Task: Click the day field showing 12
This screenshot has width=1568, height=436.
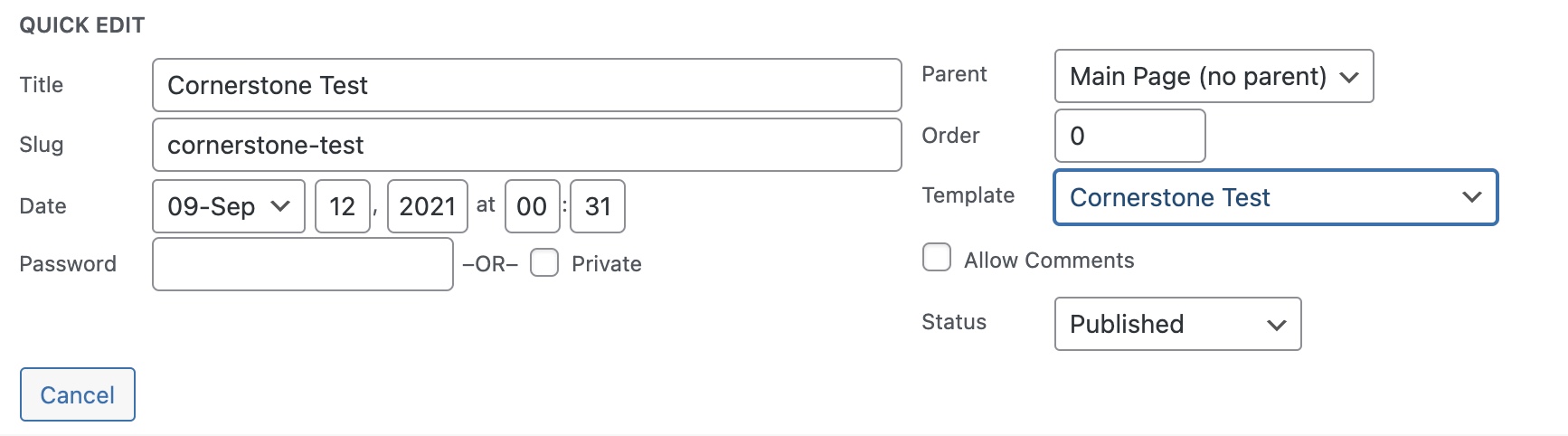Action: pyautogui.click(x=342, y=206)
